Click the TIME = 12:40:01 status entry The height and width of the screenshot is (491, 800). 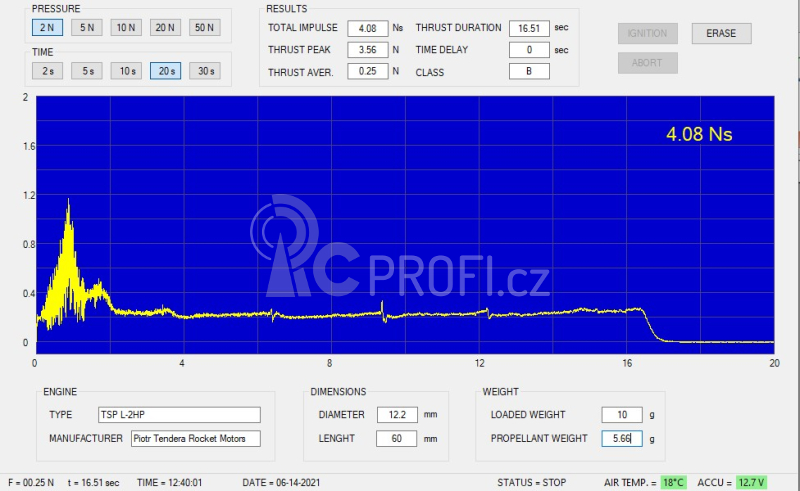pyautogui.click(x=169, y=482)
